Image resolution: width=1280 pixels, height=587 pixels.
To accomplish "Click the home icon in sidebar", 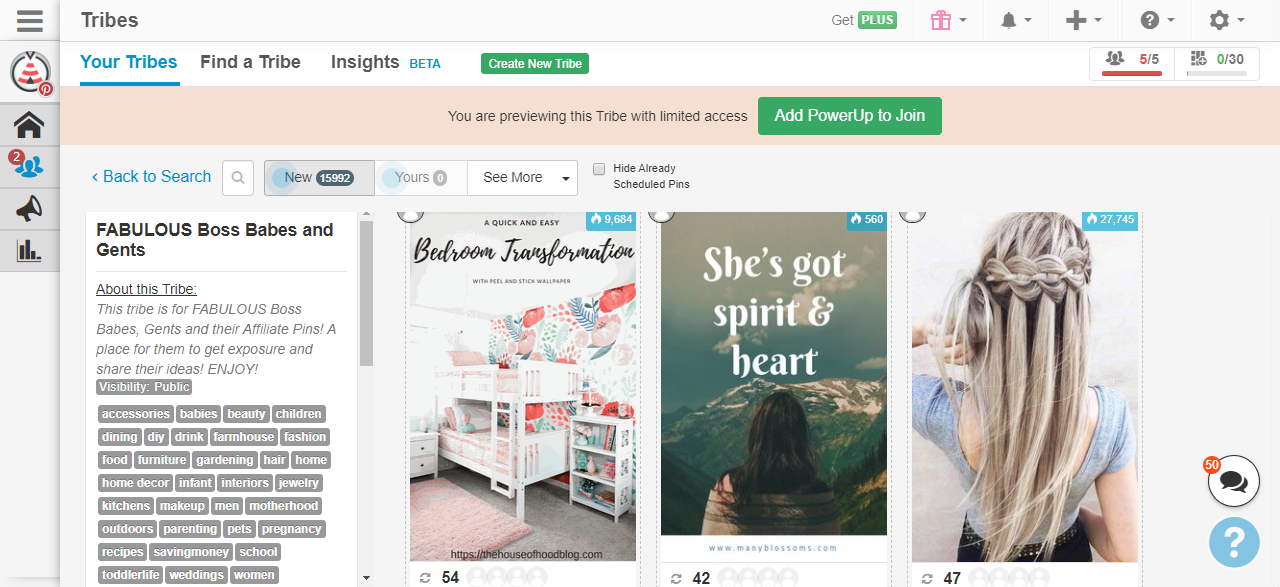I will click(x=29, y=125).
